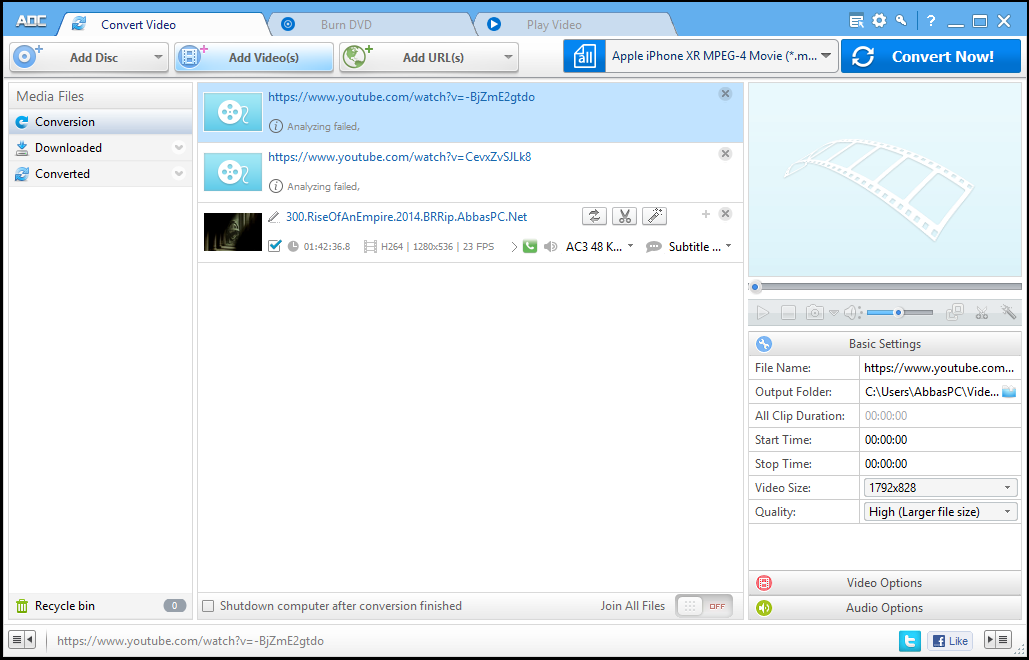
Task: Play the preview video
Action: (x=763, y=313)
